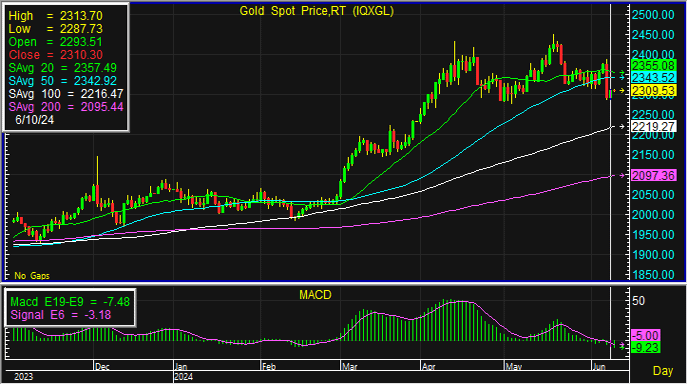Click the magenta 2097.36 price tag
Viewport: 688px width, 385px height.
tap(653, 176)
